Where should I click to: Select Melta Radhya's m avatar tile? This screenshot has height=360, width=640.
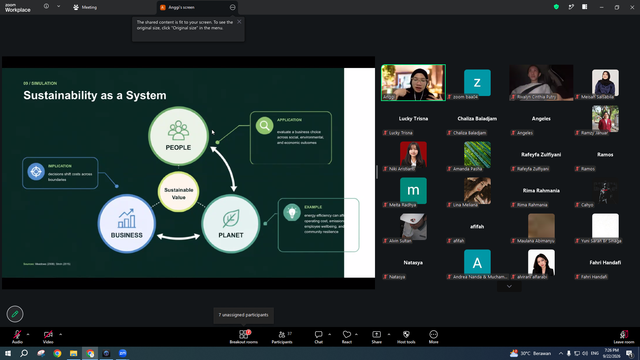[413, 190]
